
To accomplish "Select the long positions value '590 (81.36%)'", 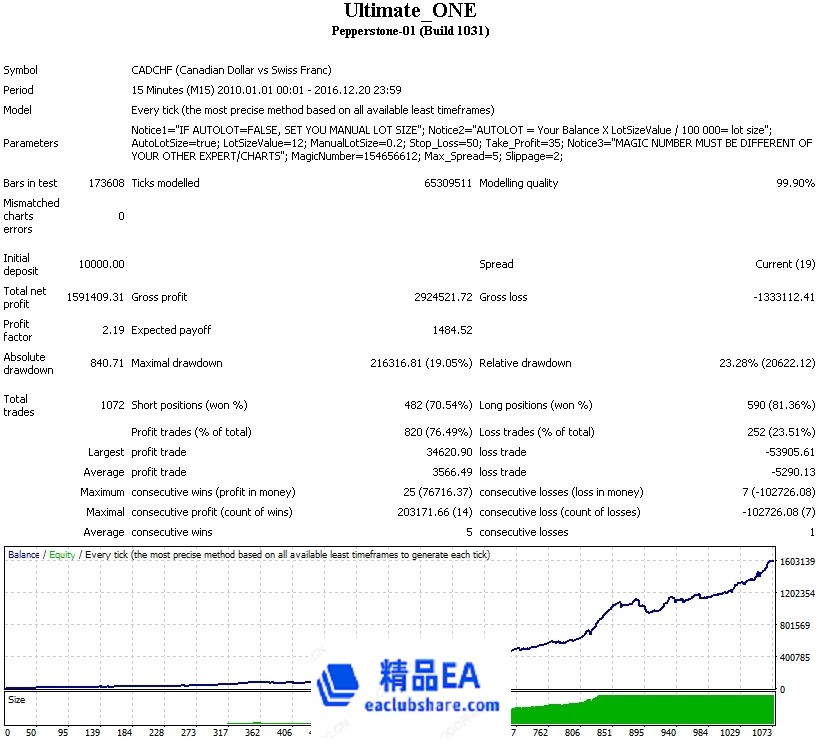I will 781,406.
